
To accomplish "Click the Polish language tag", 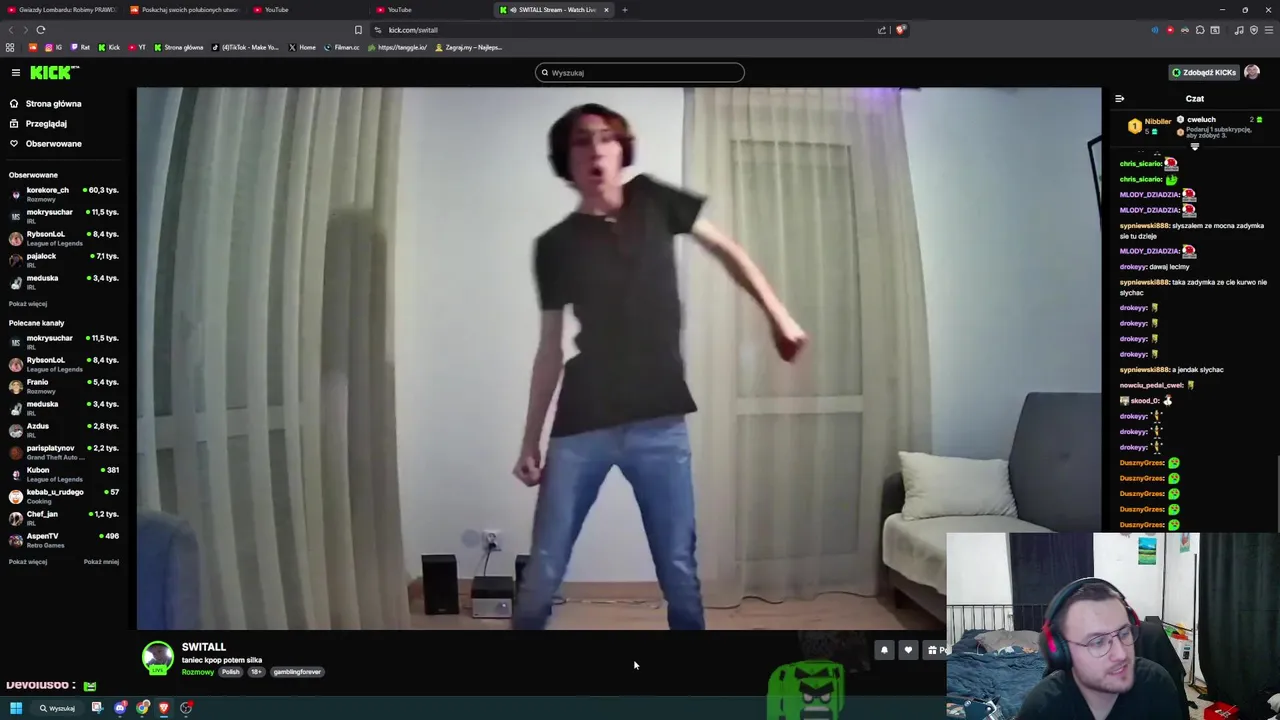I will click(x=231, y=672).
